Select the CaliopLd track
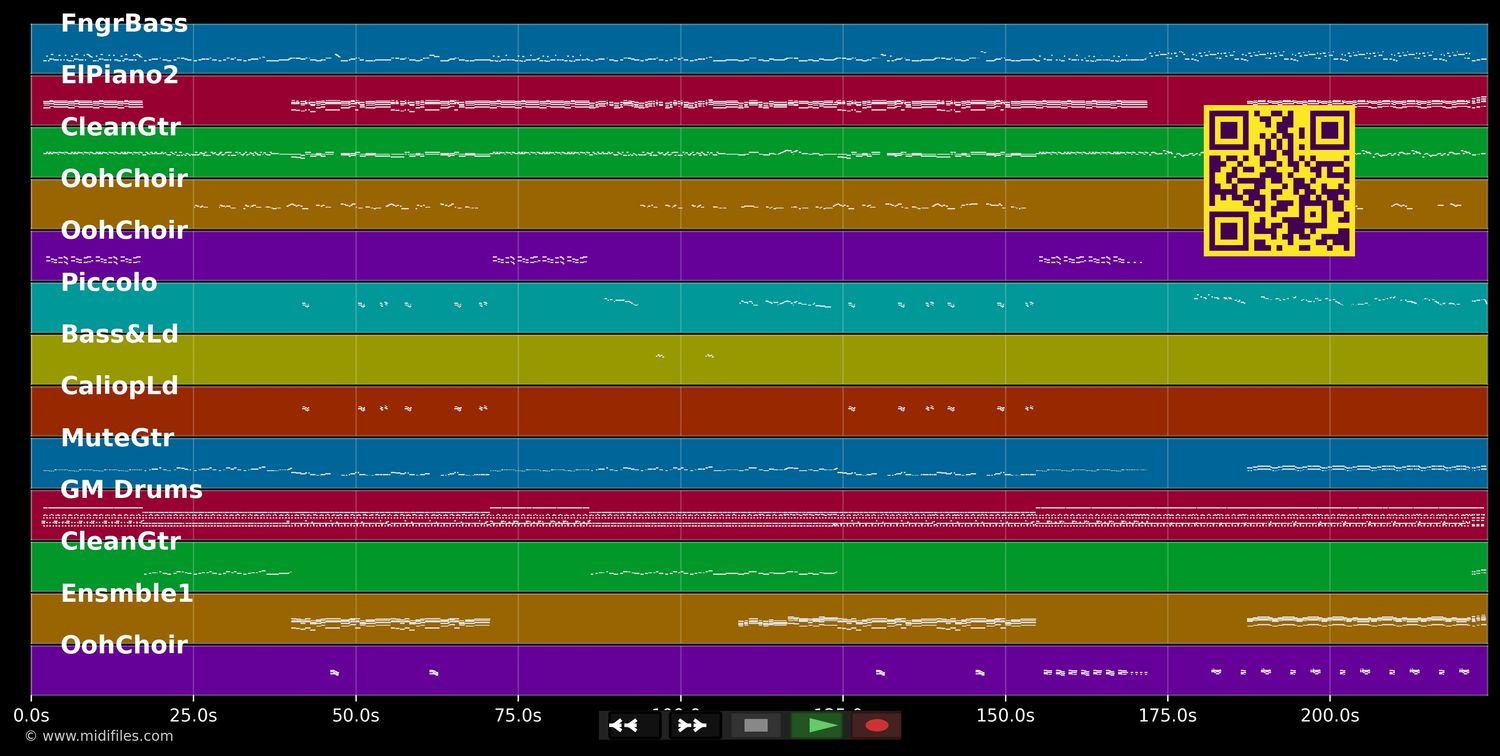This screenshot has width=1500, height=756. 119,385
